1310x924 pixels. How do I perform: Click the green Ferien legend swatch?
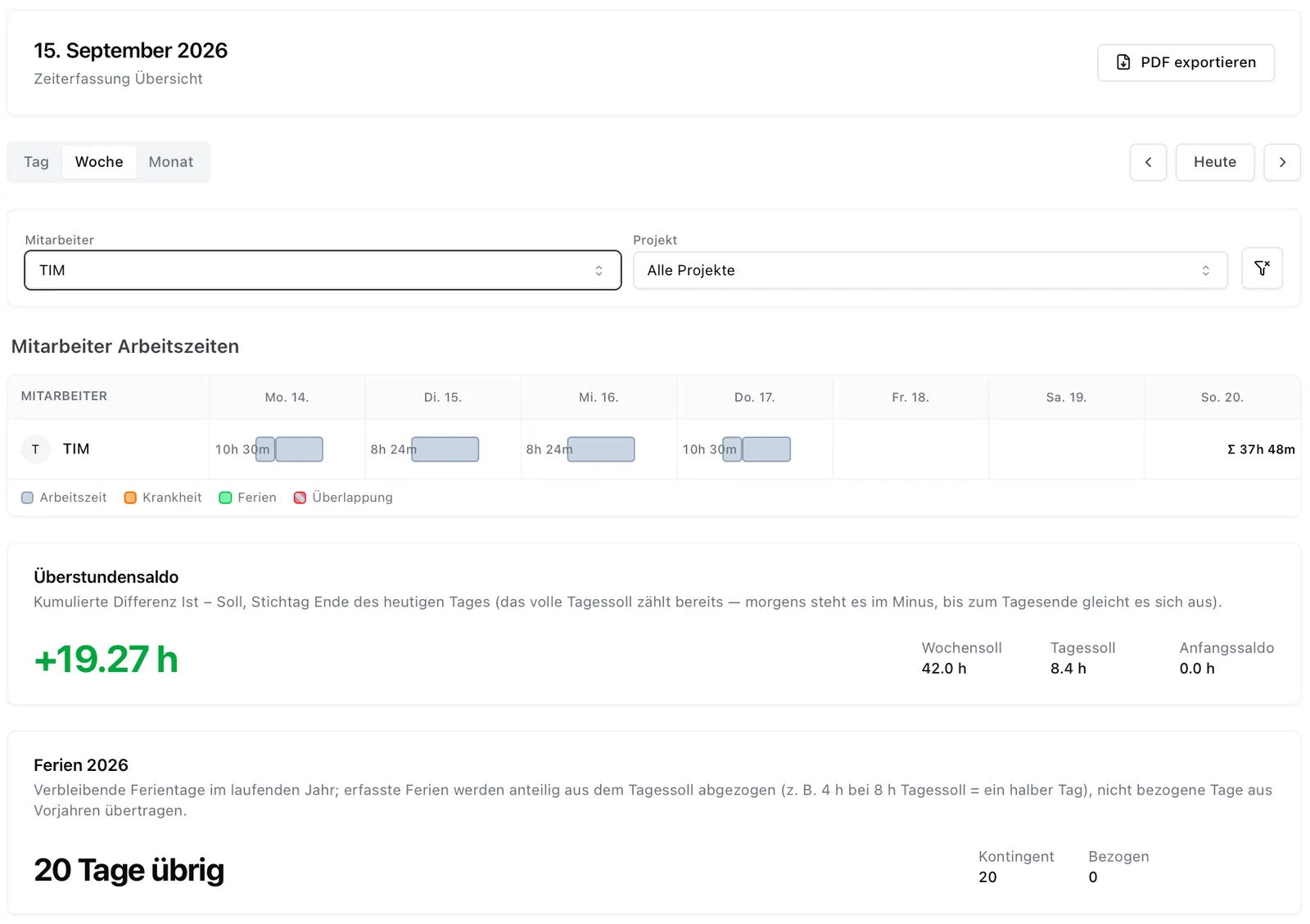click(225, 498)
